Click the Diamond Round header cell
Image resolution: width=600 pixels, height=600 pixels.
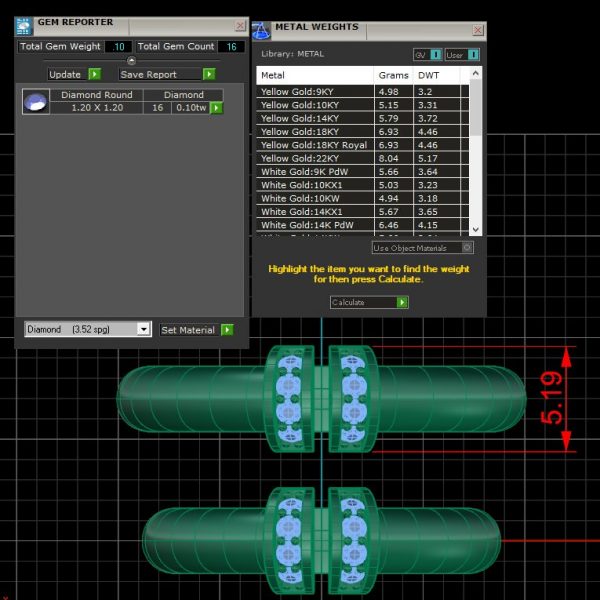coord(97,95)
